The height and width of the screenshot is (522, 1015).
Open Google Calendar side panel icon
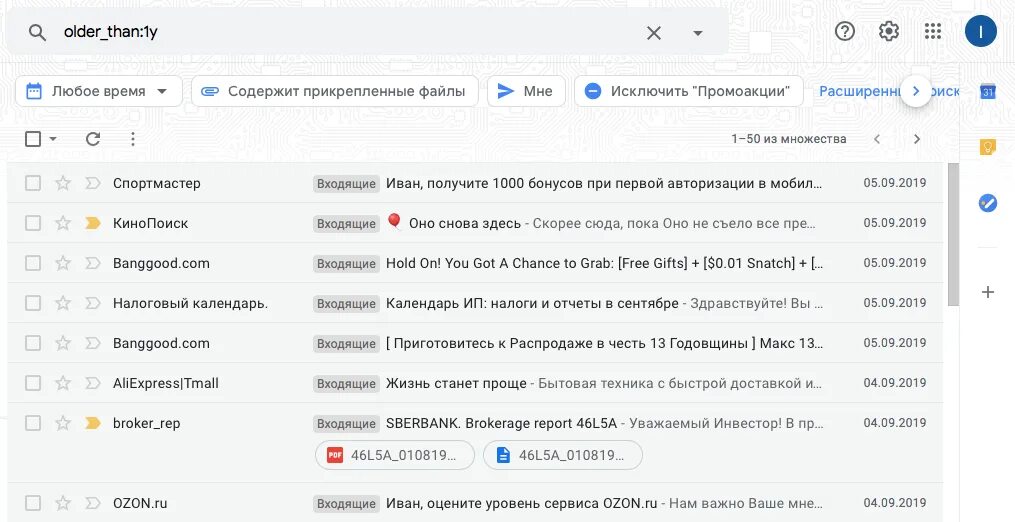[988, 91]
